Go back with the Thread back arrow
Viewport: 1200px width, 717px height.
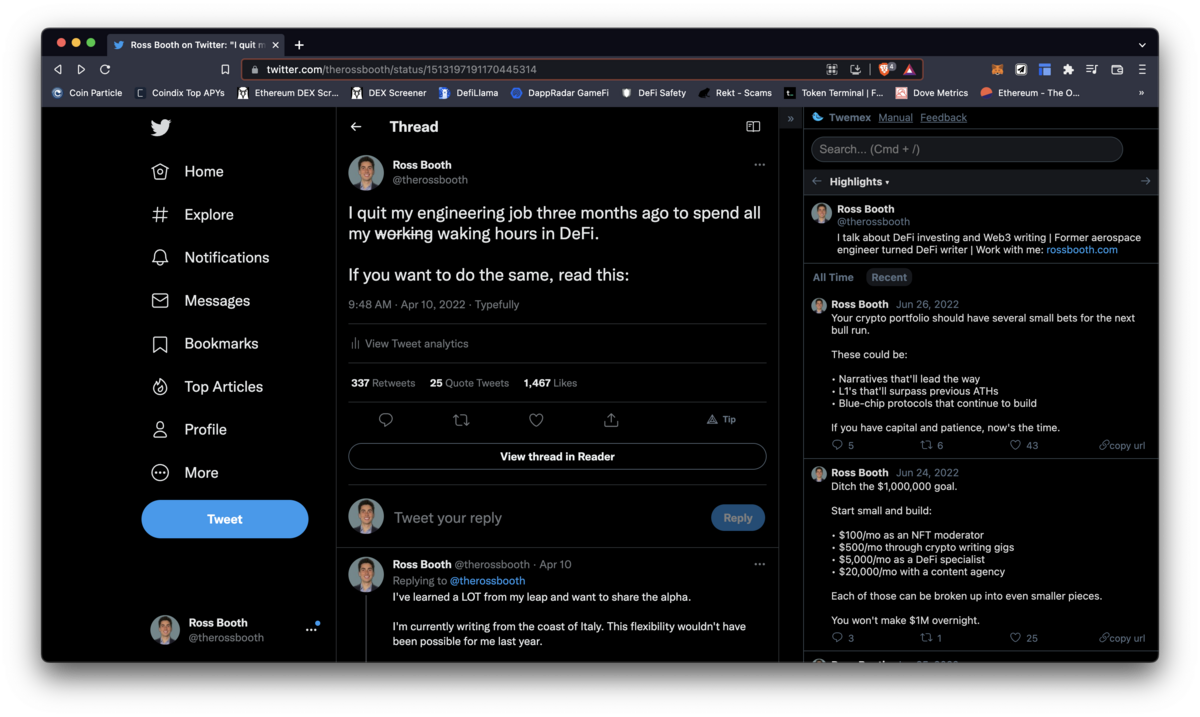tap(356, 127)
